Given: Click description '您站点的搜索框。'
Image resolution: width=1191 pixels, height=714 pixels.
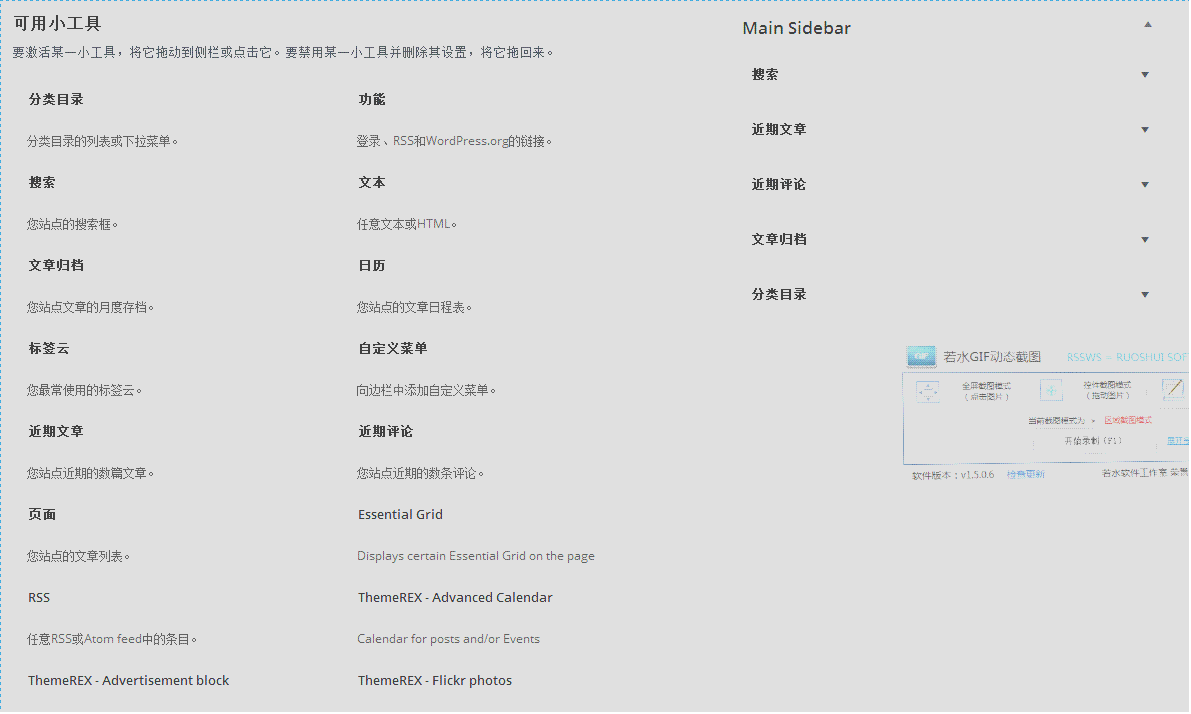Looking at the screenshot, I should point(73,224).
